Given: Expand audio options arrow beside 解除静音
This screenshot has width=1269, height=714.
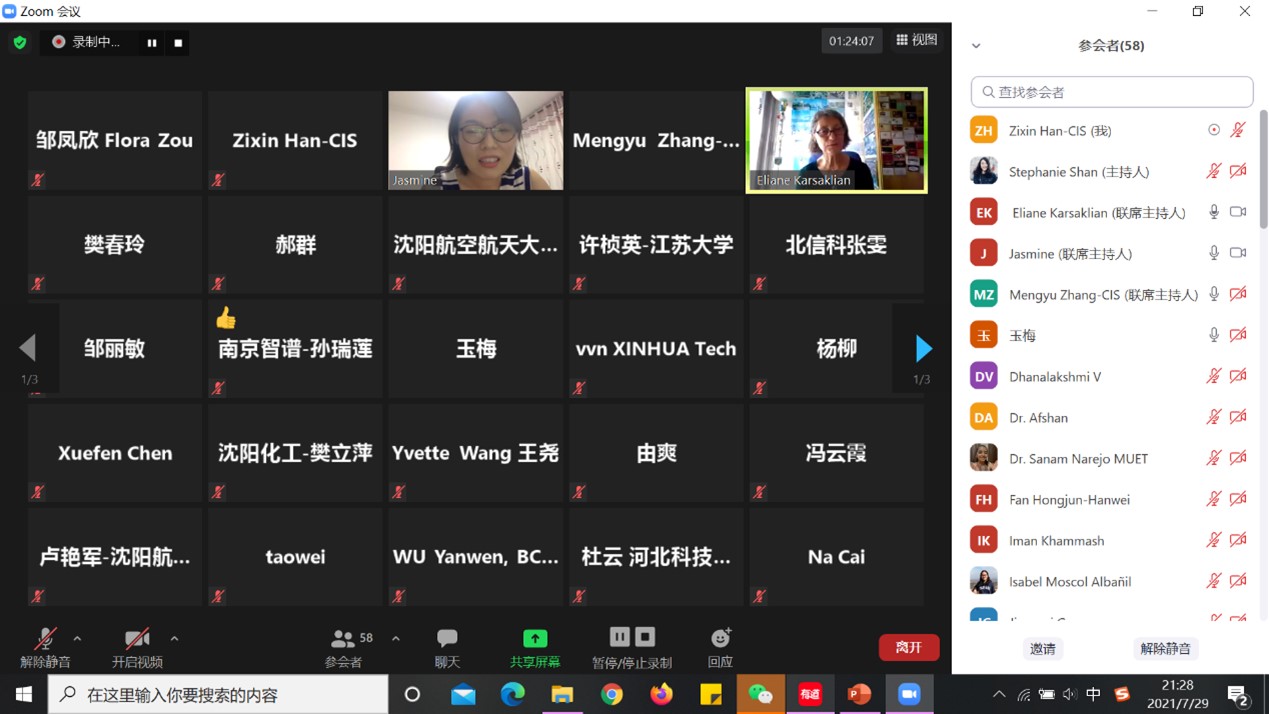Looking at the screenshot, I should (77, 638).
